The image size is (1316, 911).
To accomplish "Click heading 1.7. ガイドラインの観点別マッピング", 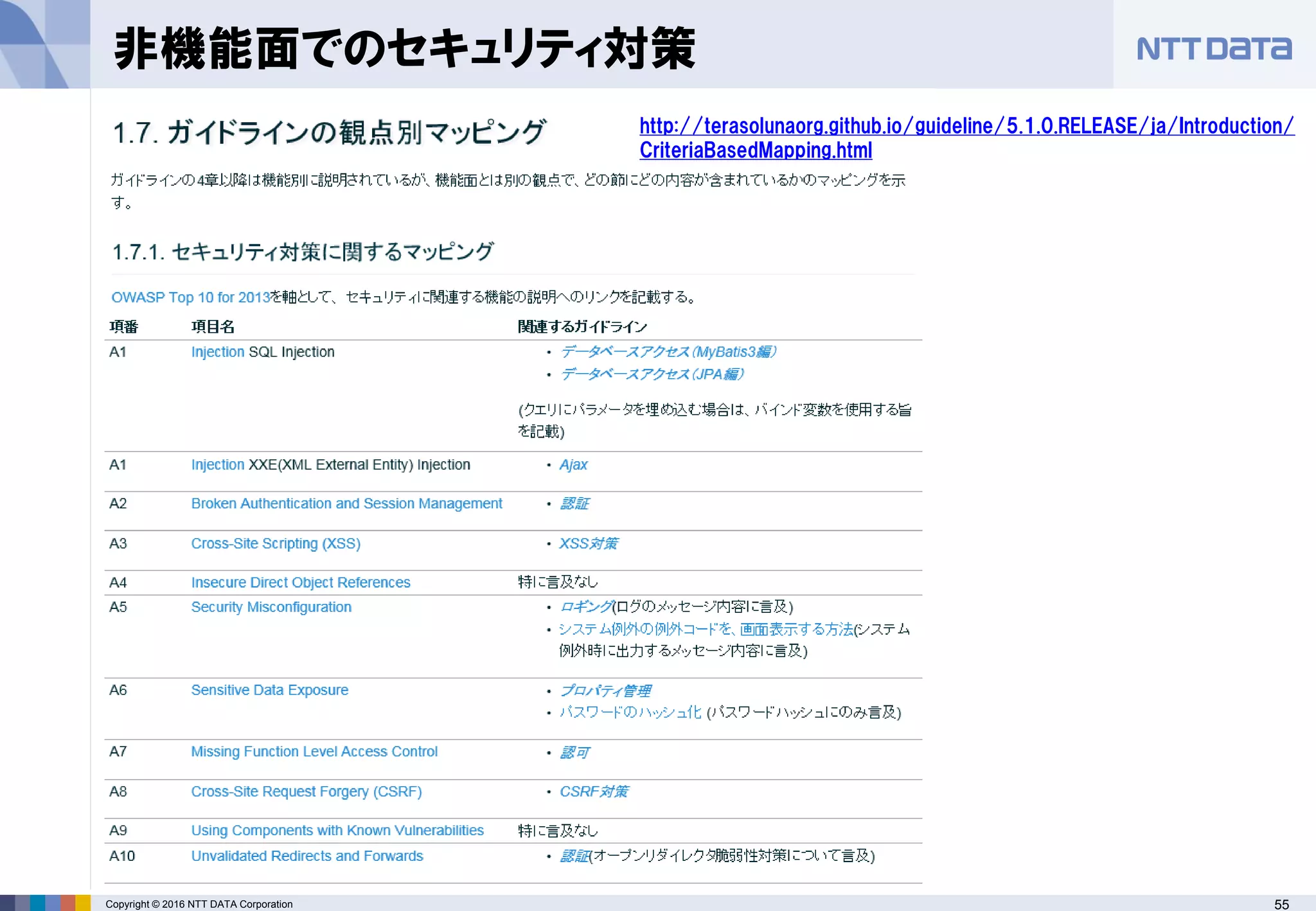I will (x=329, y=132).
